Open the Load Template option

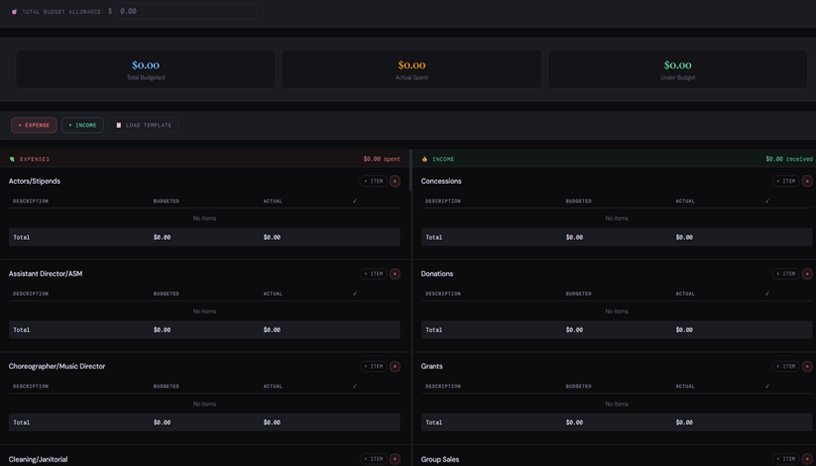(143, 125)
